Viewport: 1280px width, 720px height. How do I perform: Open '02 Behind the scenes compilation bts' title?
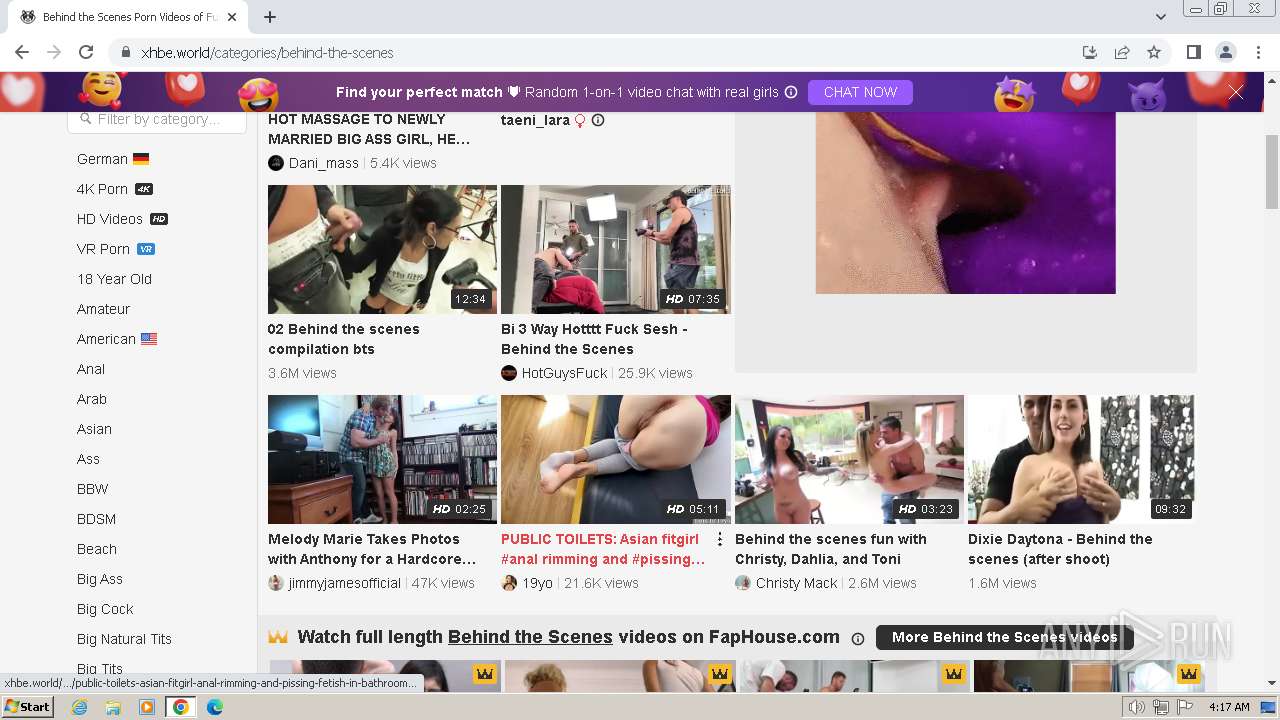coord(344,339)
